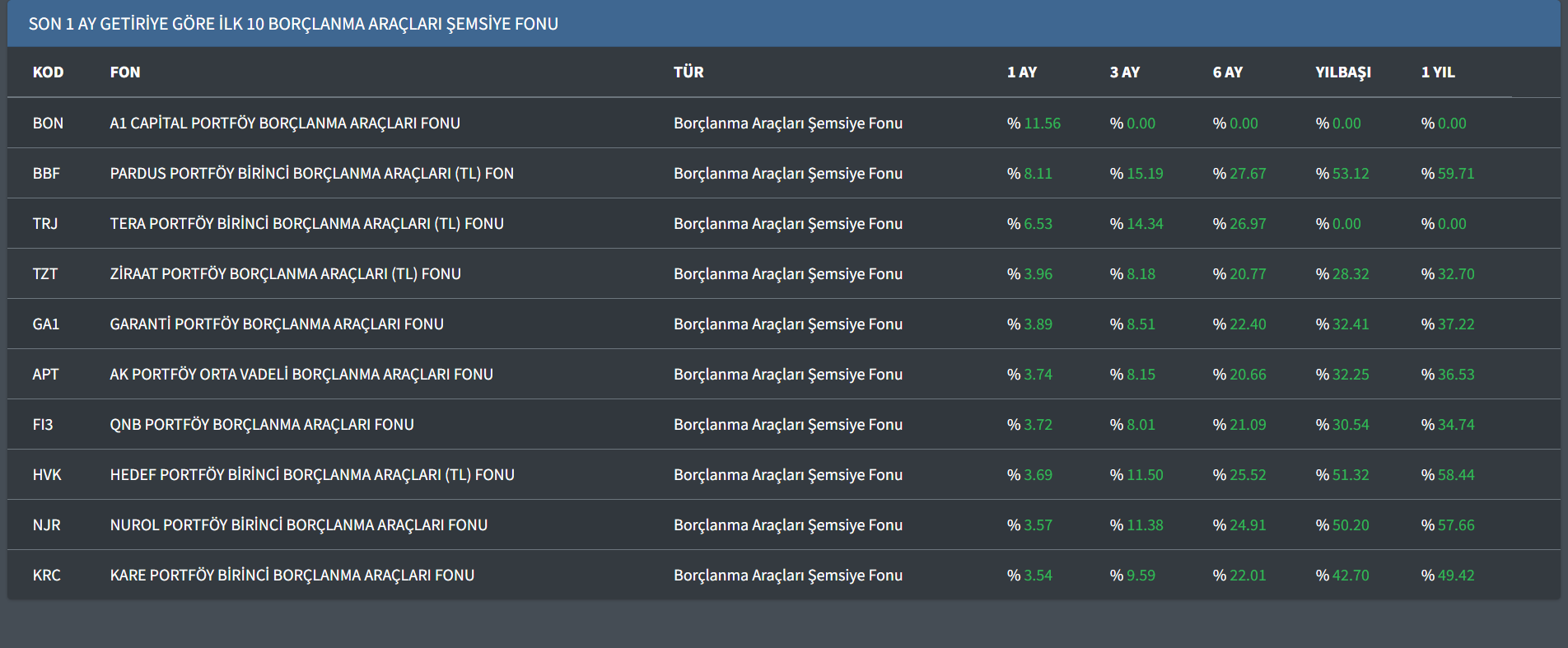Select PARDUS PORTFÖY BİRİNCİ BORÇLANMA ARAÇLARI fund
Screen dimensions: 1568x648
click(311, 174)
